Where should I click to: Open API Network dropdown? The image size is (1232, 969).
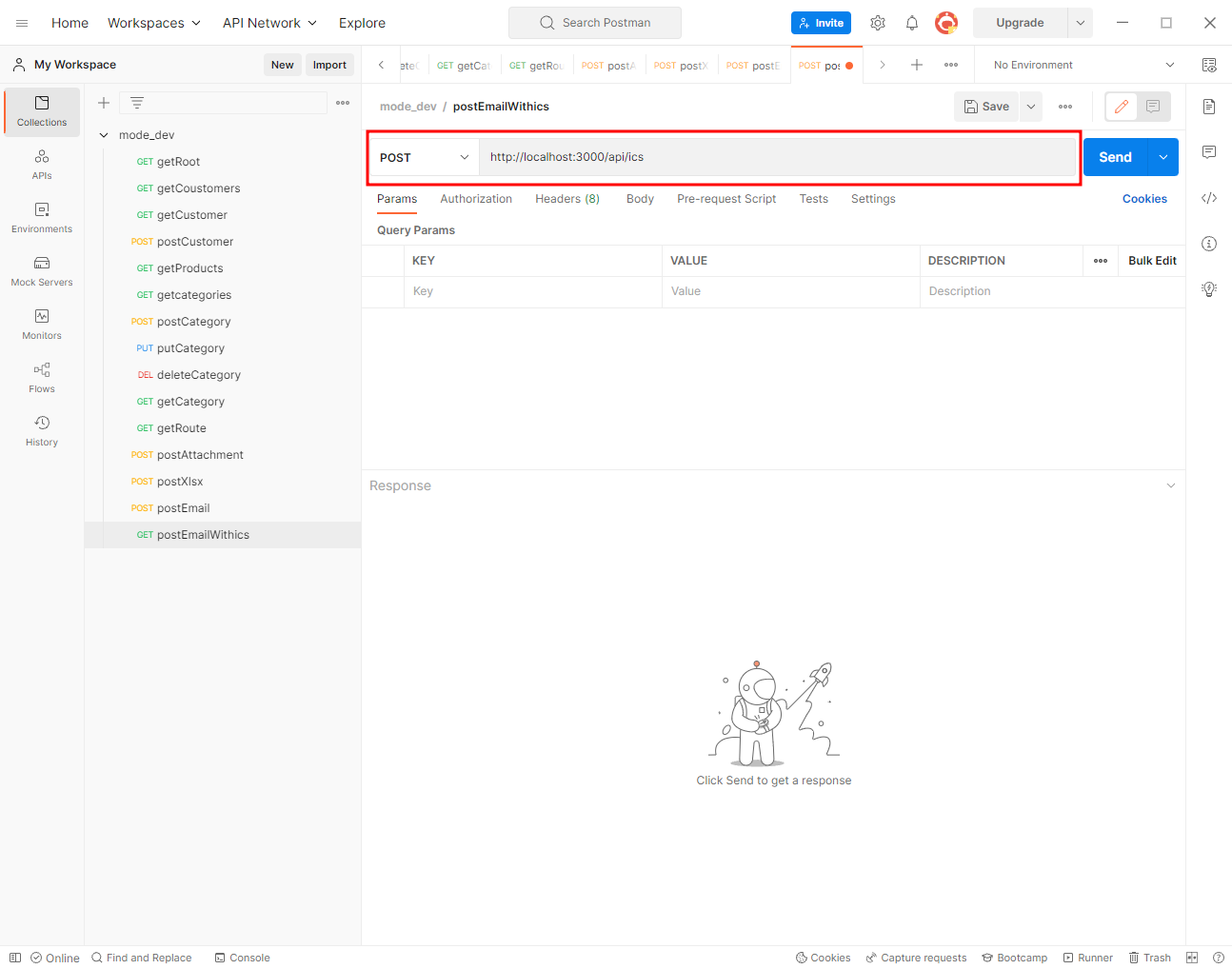point(269,23)
